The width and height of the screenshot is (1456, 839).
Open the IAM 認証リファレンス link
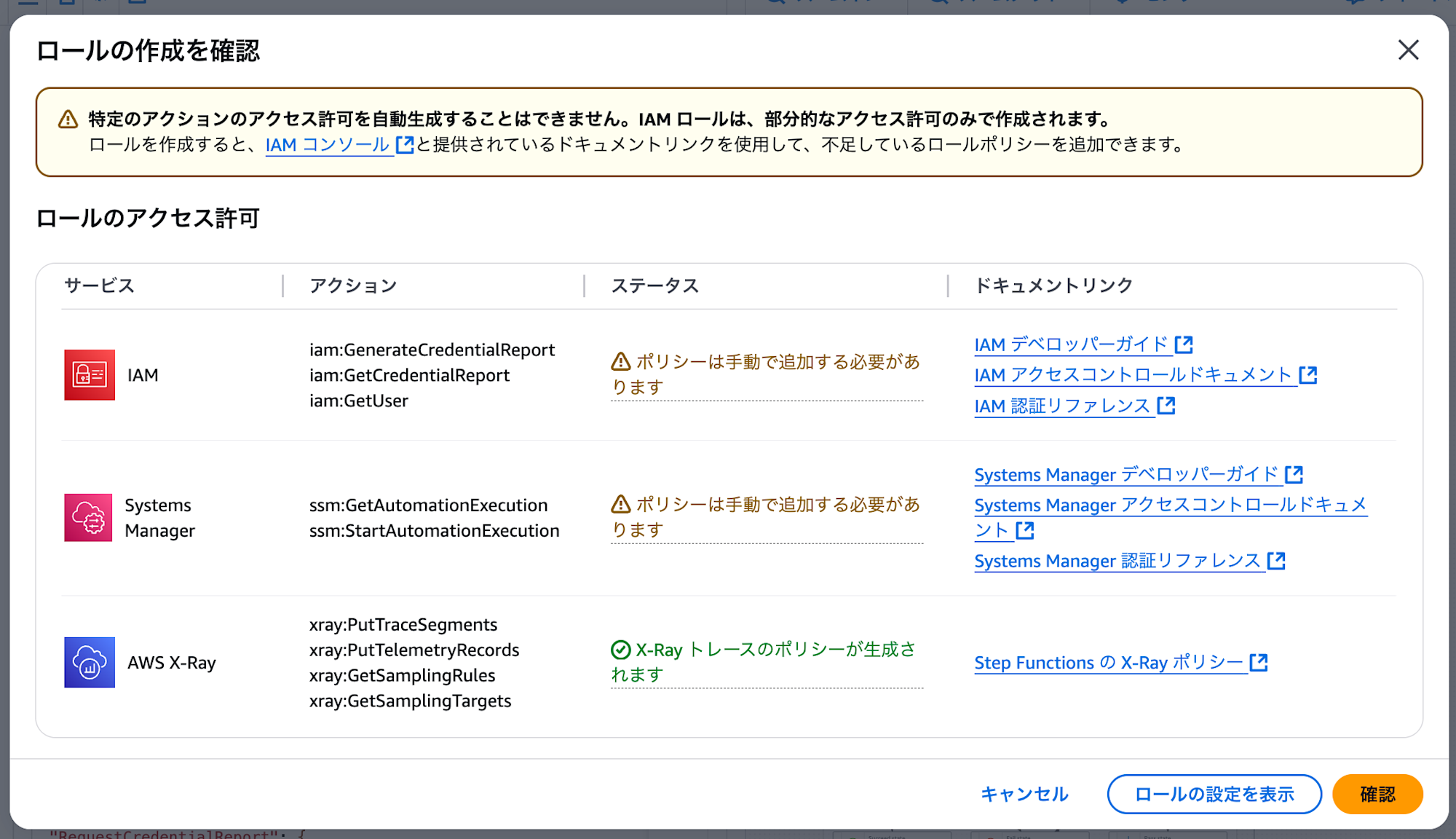click(x=1062, y=406)
